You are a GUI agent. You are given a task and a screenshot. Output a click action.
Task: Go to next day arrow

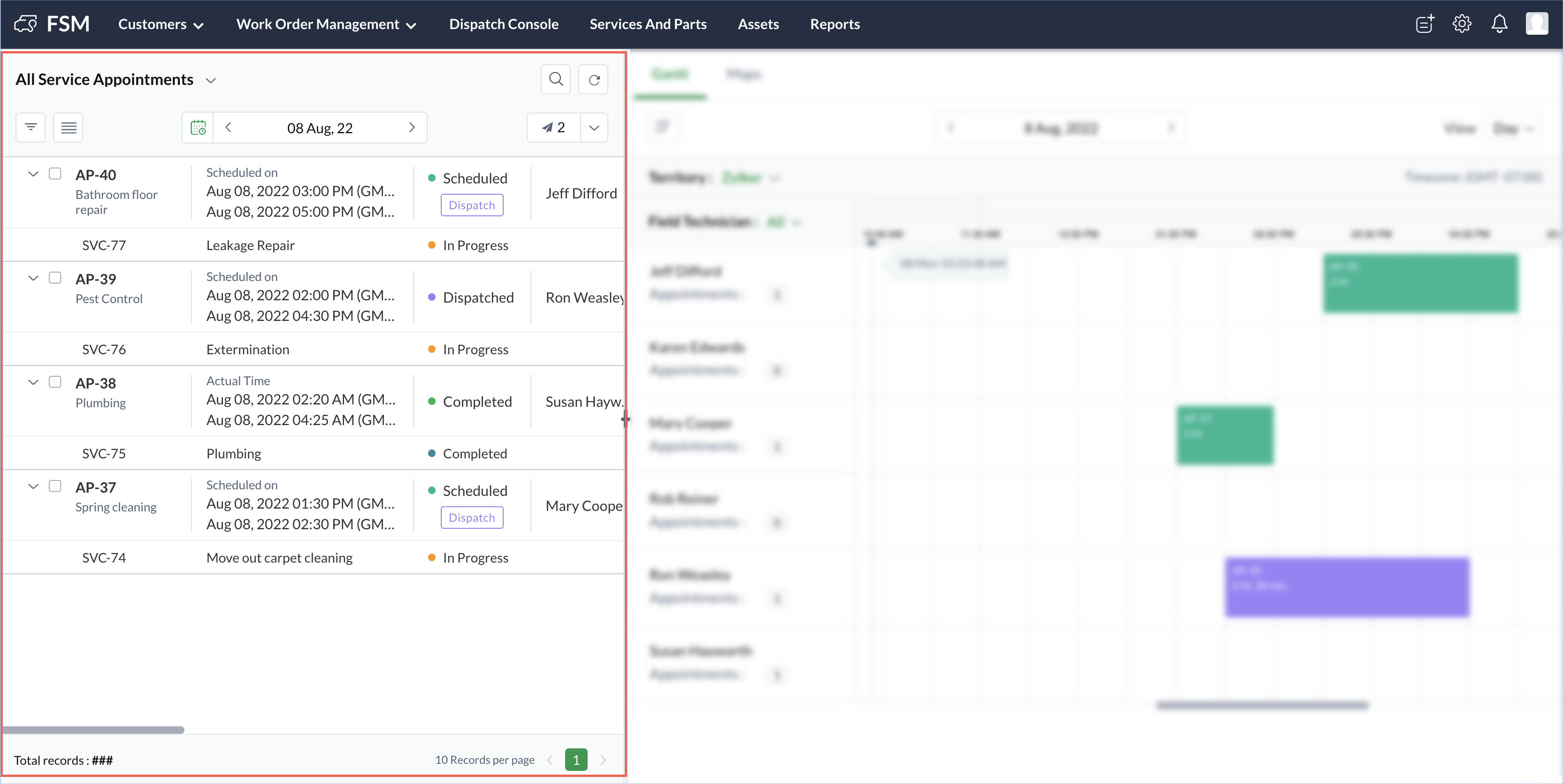(x=412, y=127)
